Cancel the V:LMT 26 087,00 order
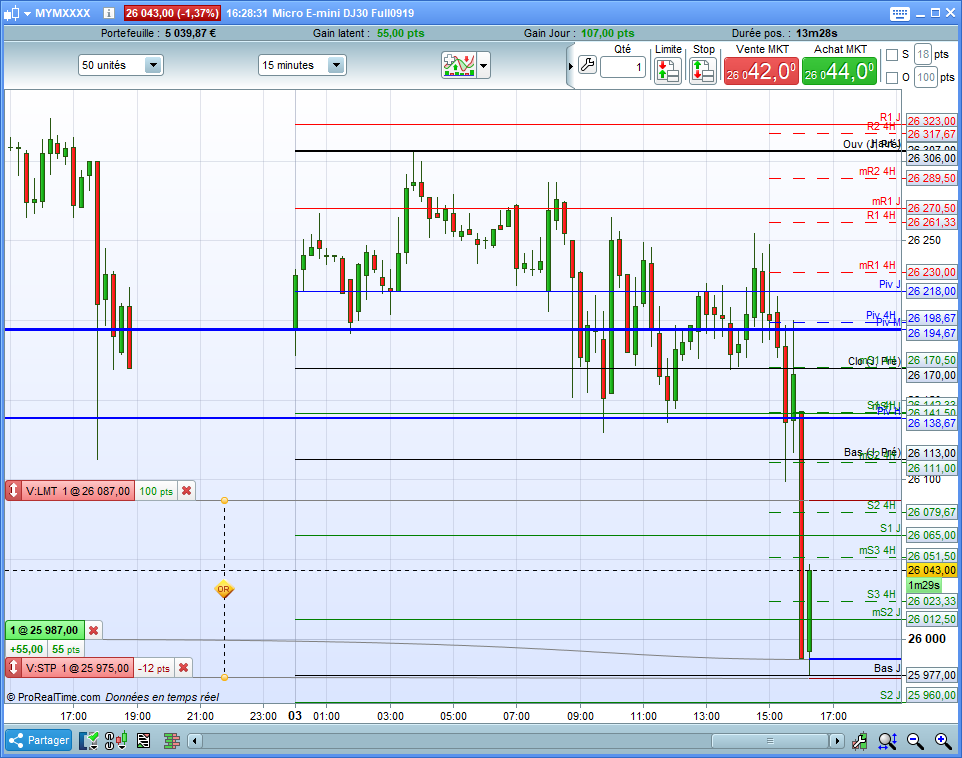The width and height of the screenshot is (962, 758). (x=187, y=490)
